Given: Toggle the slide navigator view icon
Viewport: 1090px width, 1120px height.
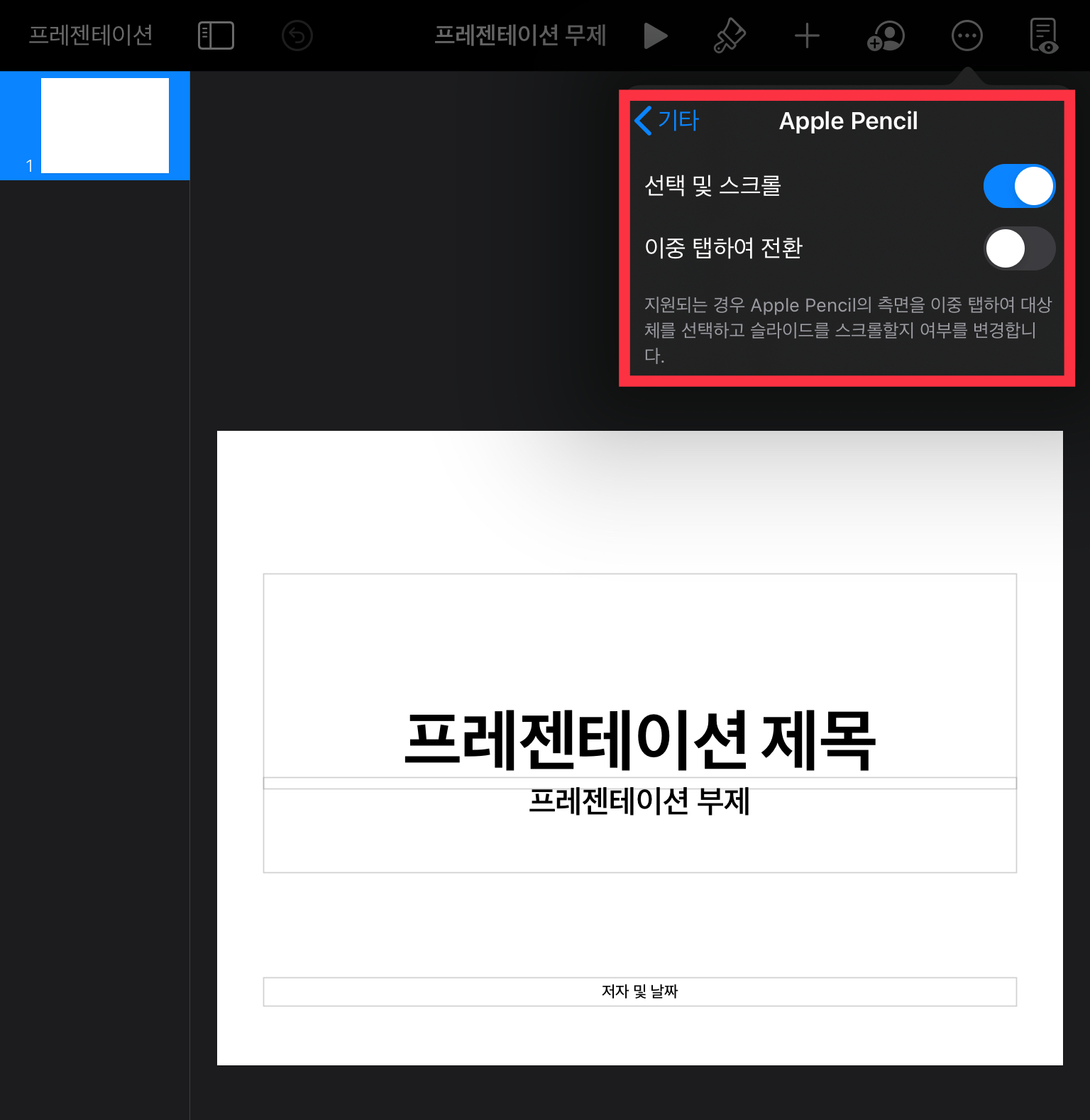Looking at the screenshot, I should point(216,35).
